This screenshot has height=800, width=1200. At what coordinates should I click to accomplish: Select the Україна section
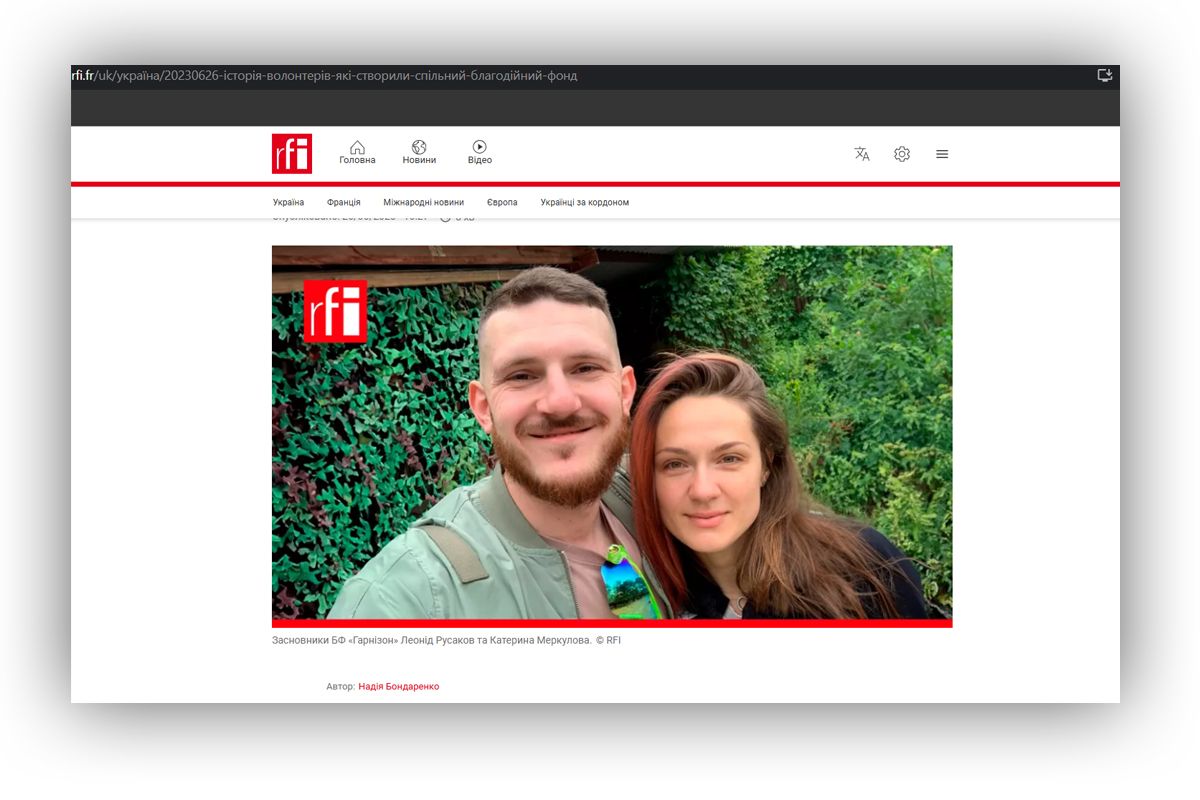[288, 202]
